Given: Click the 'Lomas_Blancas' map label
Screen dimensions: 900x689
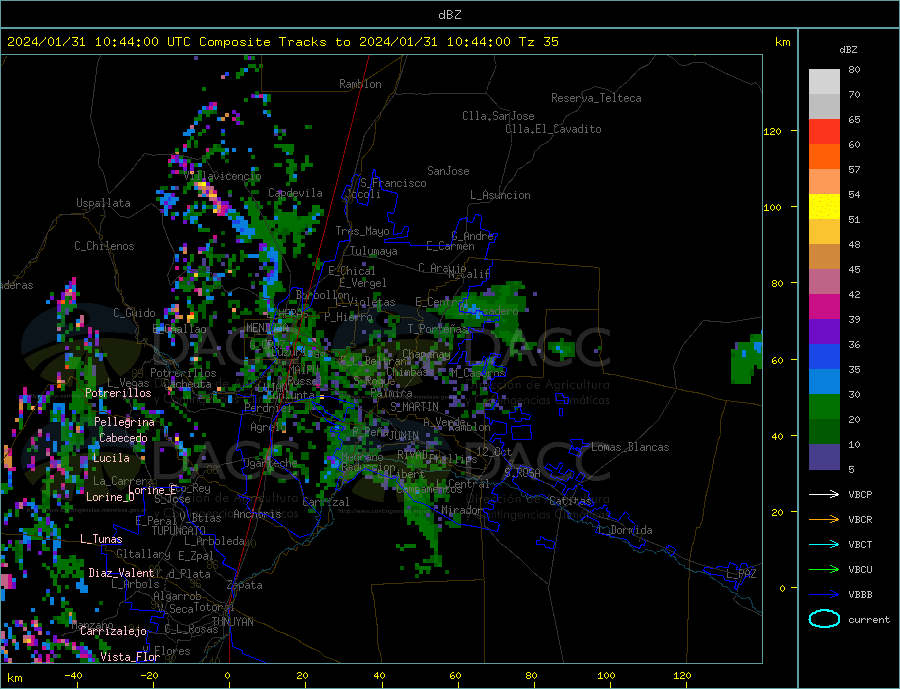Looking at the screenshot, I should [x=630, y=447].
